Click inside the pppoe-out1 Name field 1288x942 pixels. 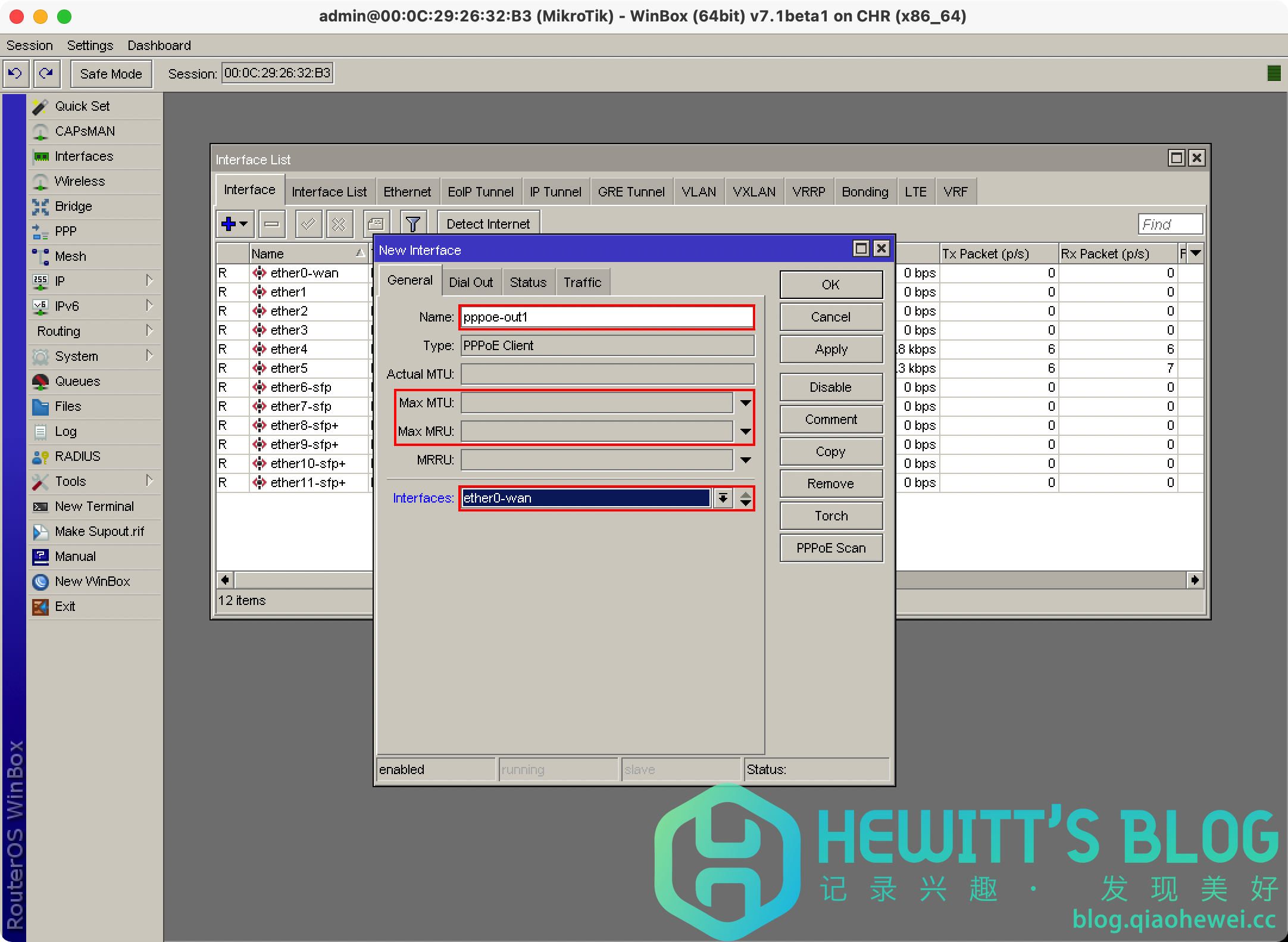(606, 317)
